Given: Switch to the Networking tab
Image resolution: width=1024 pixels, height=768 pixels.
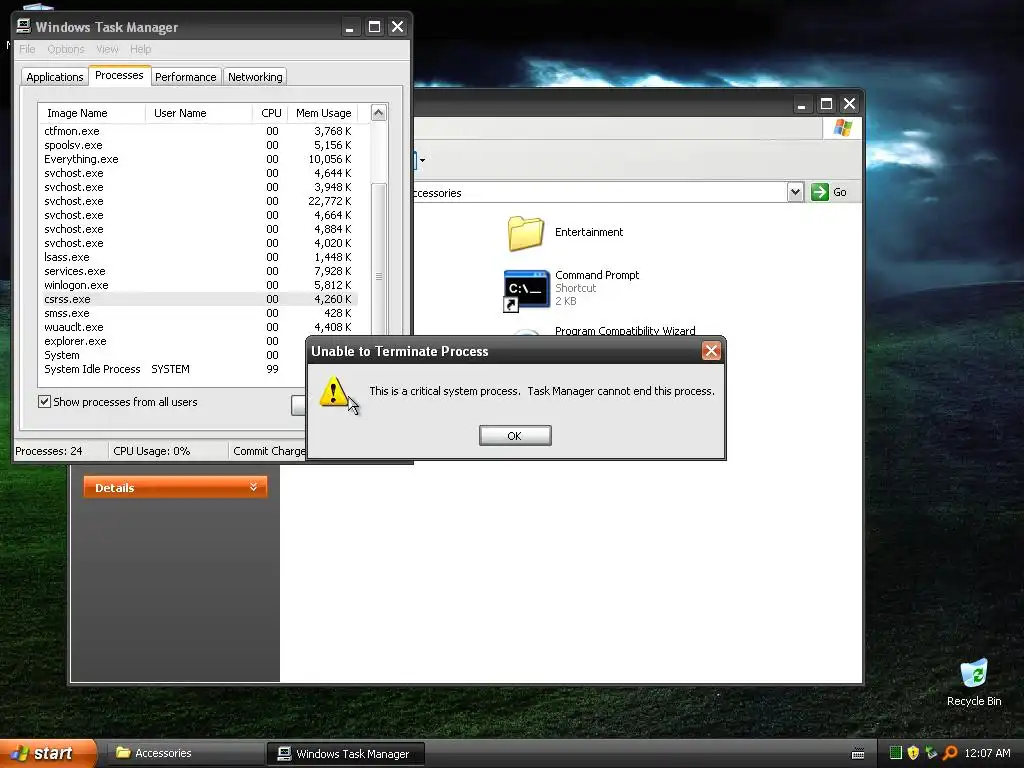Looking at the screenshot, I should [255, 77].
